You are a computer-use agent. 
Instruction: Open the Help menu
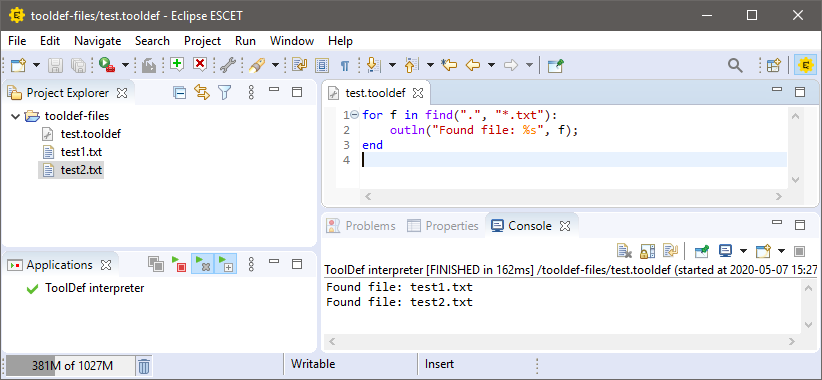pyautogui.click(x=340, y=41)
